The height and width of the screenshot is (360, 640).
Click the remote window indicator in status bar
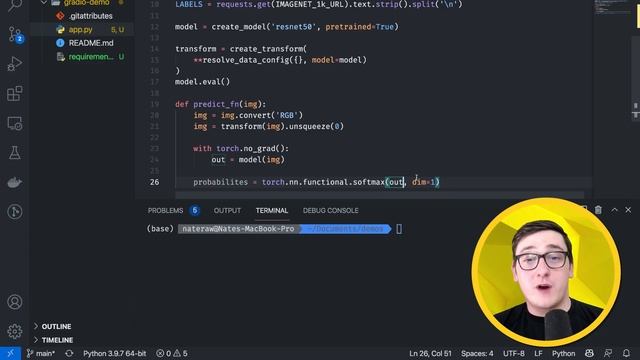click(11, 353)
